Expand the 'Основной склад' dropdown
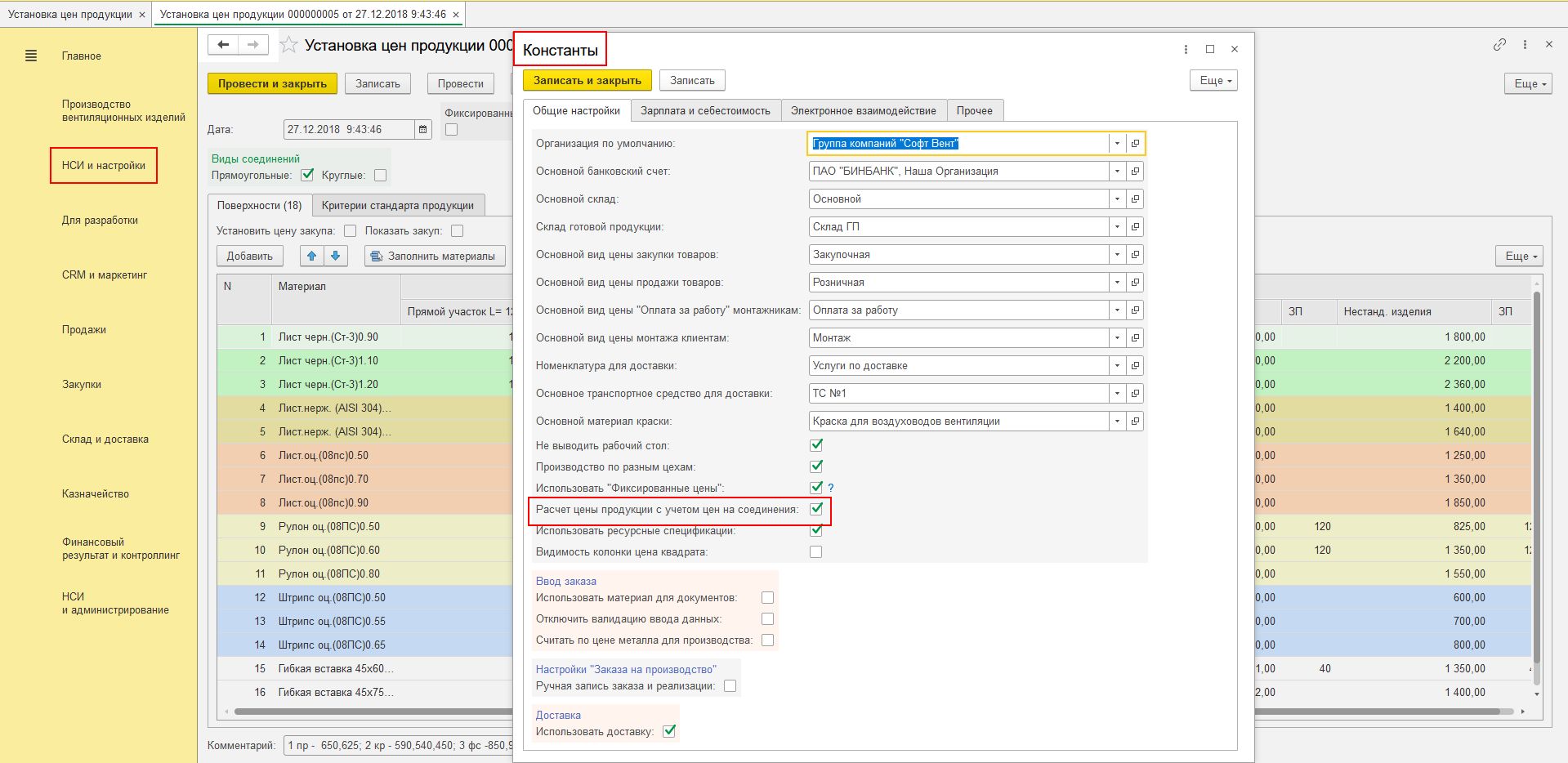The image size is (1568, 763). (1117, 199)
